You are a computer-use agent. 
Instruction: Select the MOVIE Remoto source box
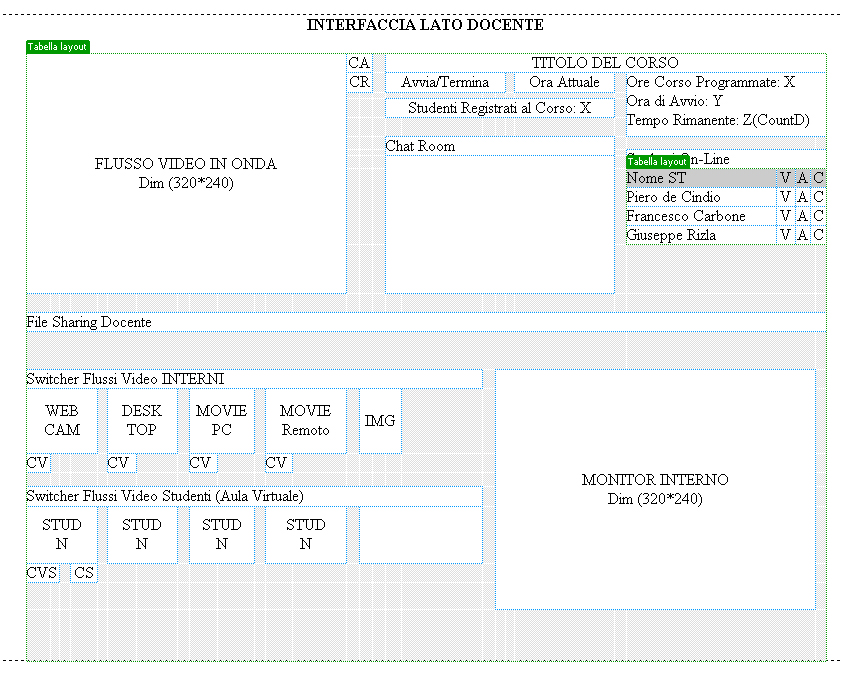[x=305, y=421]
